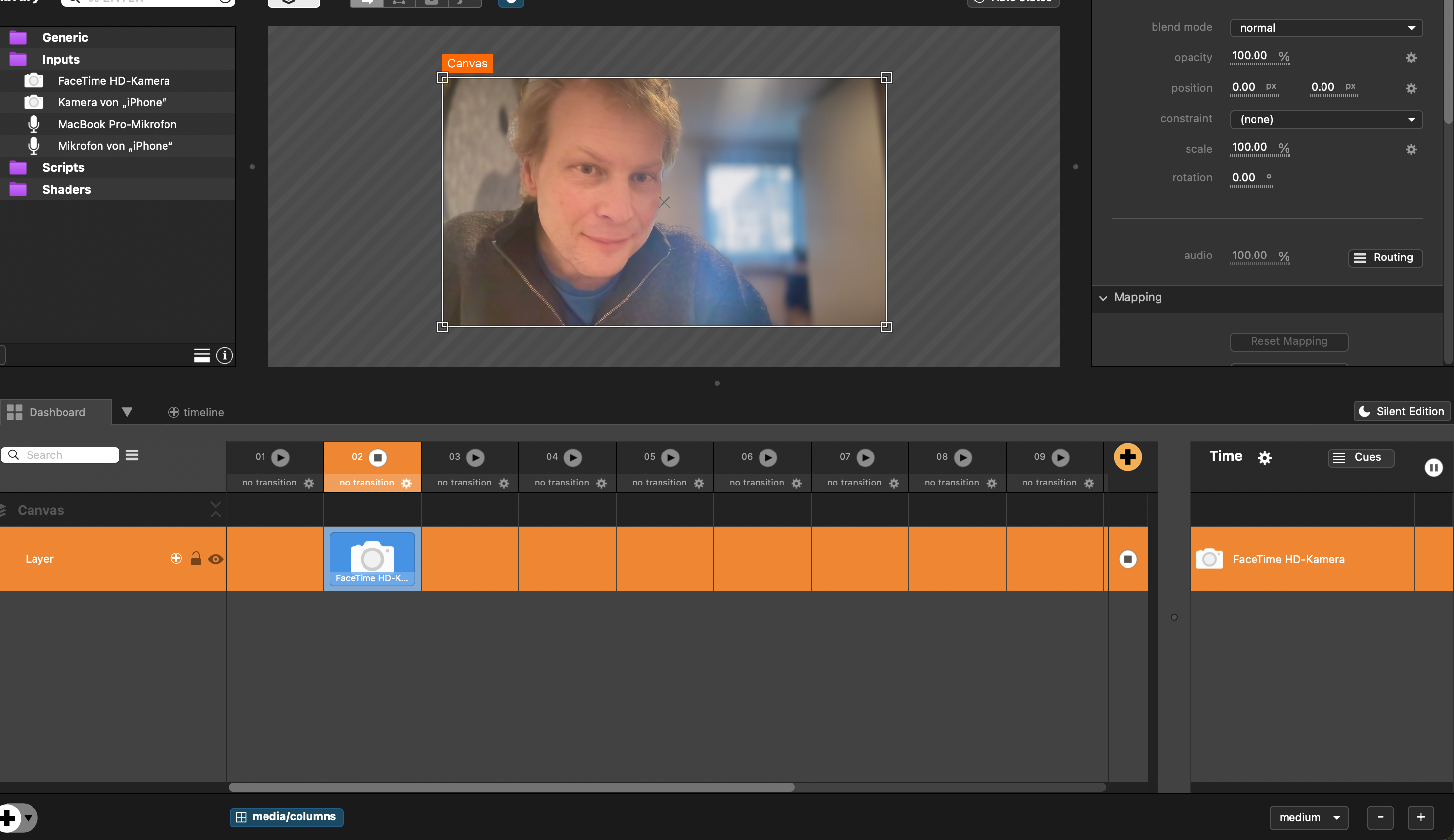The width and height of the screenshot is (1454, 840).
Task: Toggle Layer visibility eye icon
Action: point(215,559)
